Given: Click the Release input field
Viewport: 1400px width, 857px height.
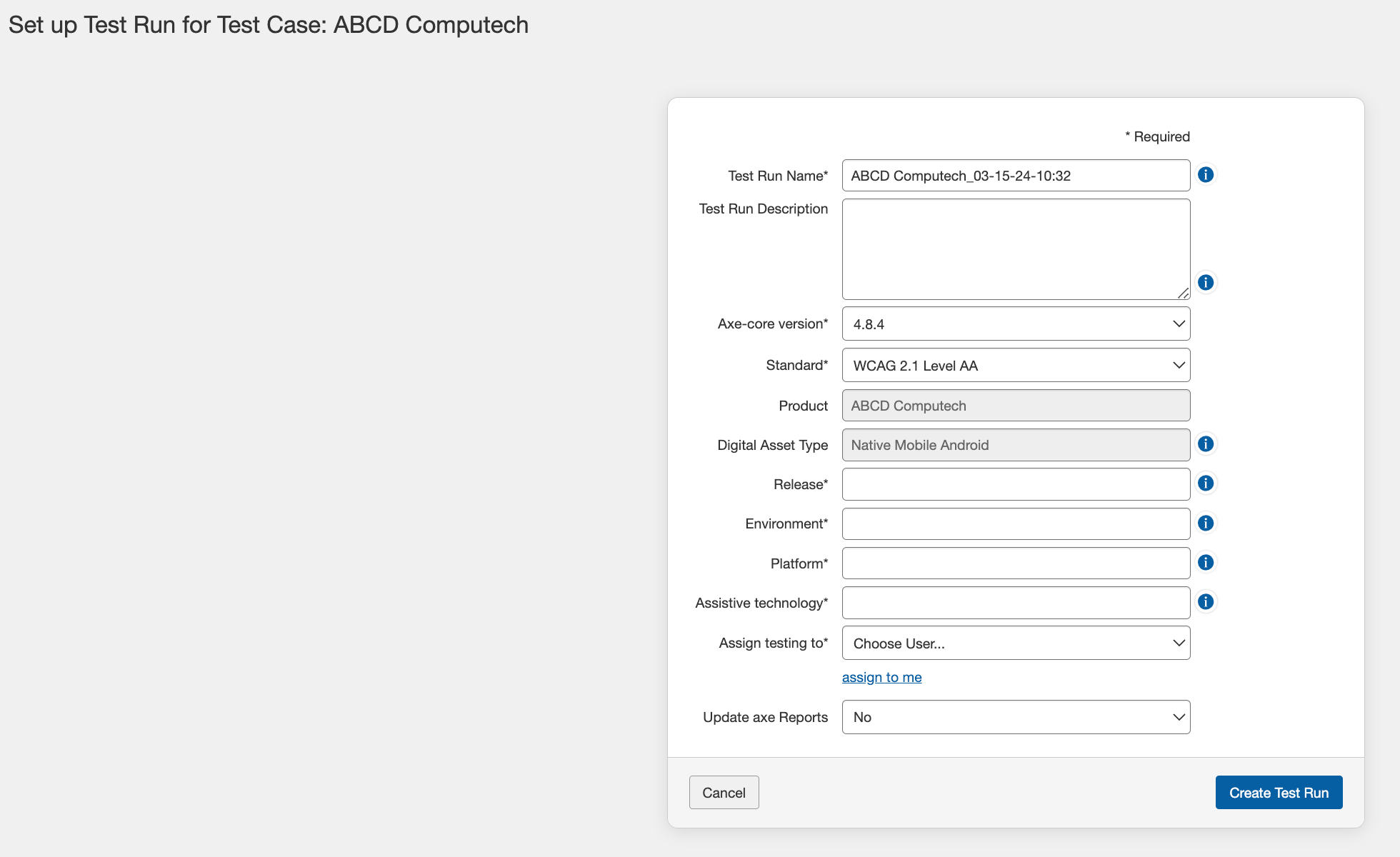Looking at the screenshot, I should (x=1016, y=484).
